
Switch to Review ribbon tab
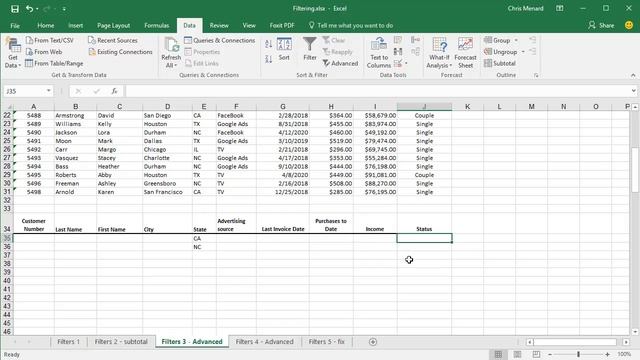coord(219,25)
